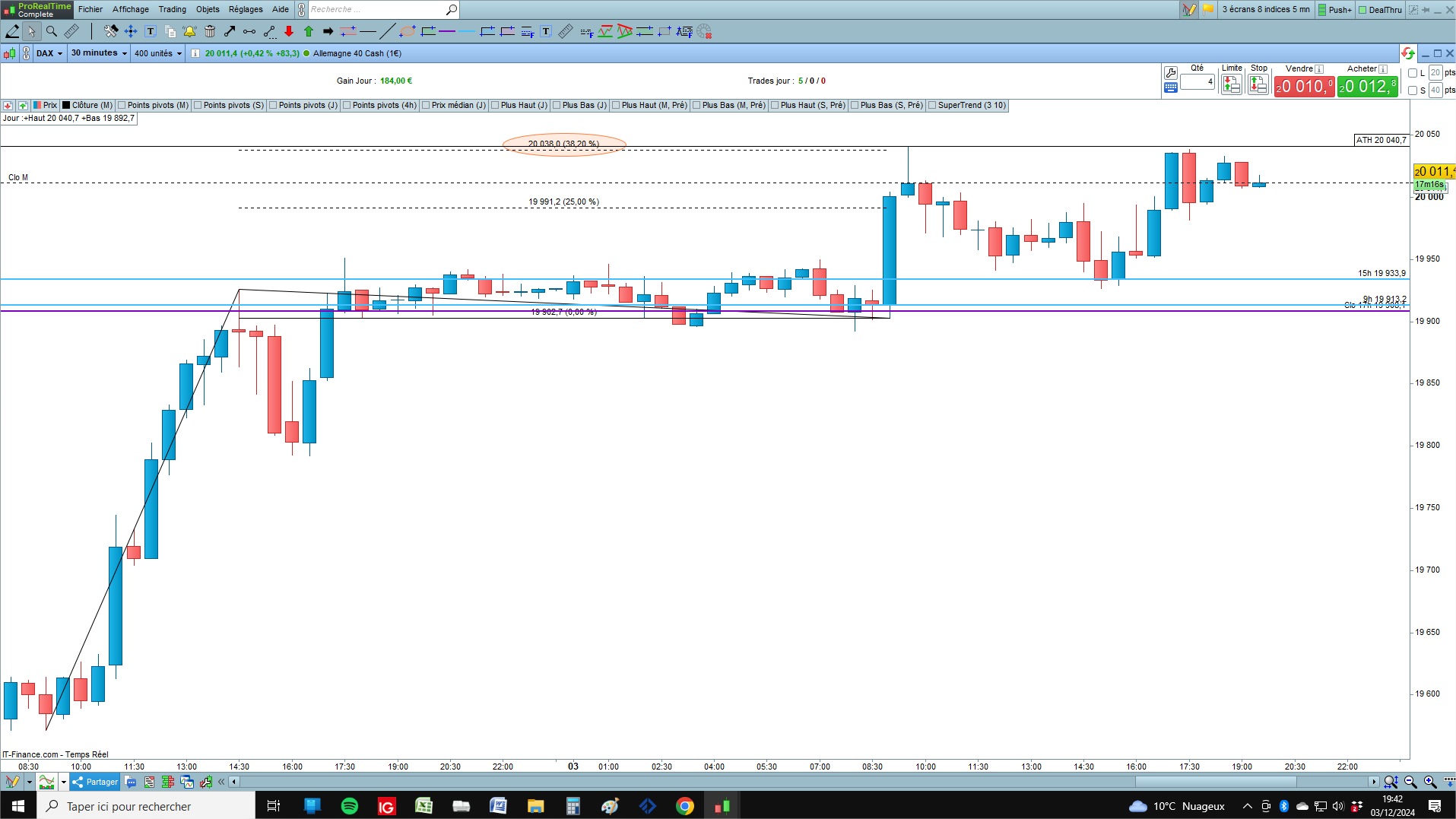Screen dimensions: 1456x819
Task: Select the pencil drawing tool
Action: click(x=12, y=31)
